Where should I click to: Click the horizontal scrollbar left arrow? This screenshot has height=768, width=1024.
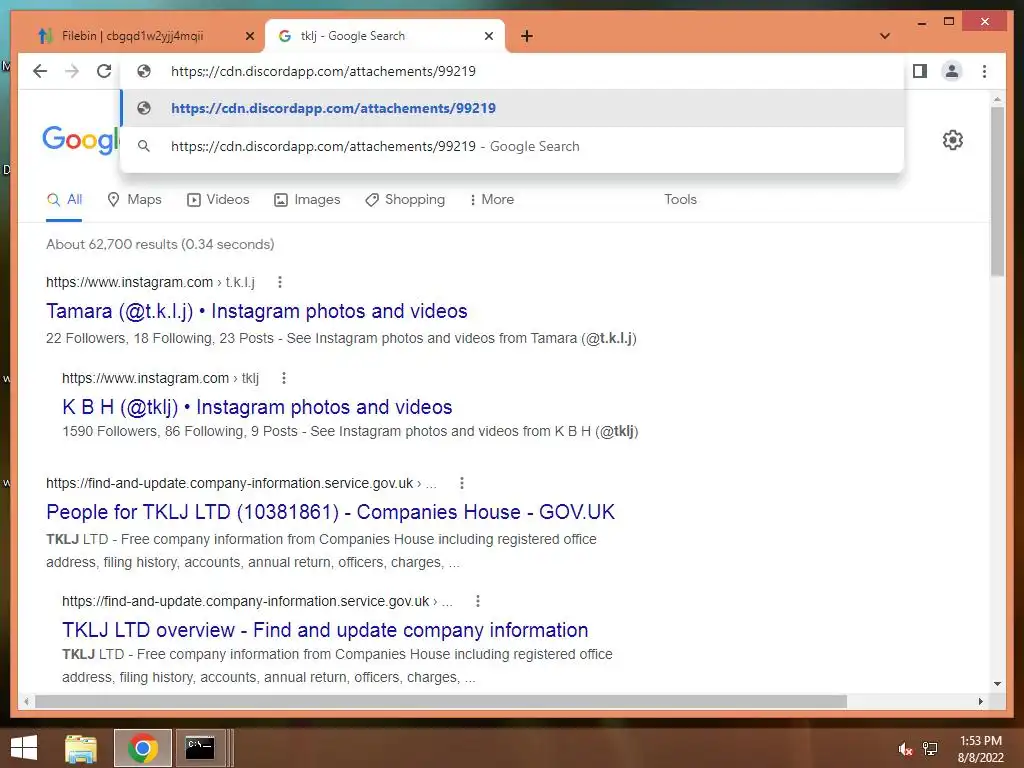coord(26,701)
